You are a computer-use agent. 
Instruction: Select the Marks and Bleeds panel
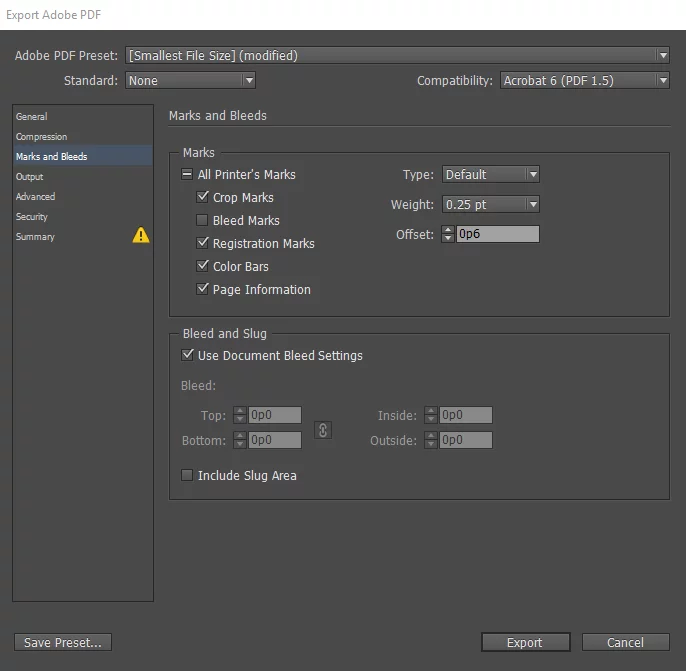(83, 156)
